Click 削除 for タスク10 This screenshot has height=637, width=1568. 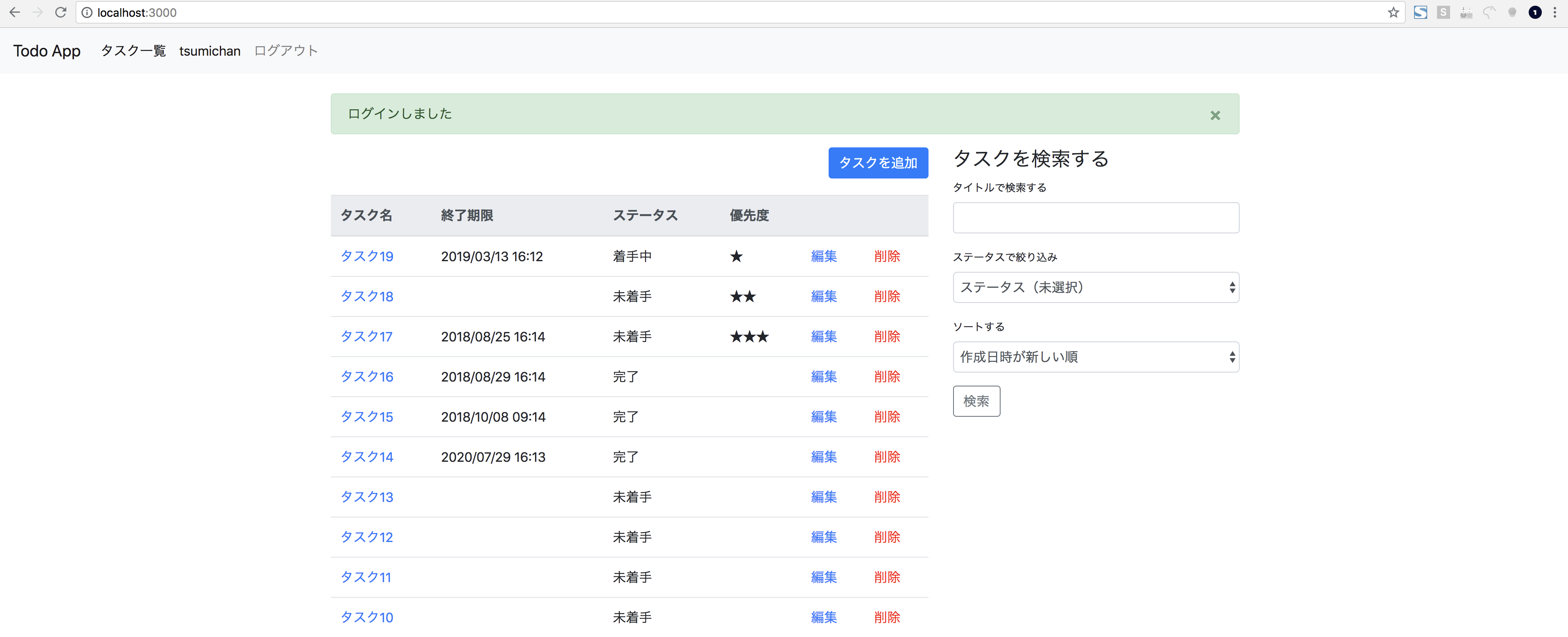887,617
